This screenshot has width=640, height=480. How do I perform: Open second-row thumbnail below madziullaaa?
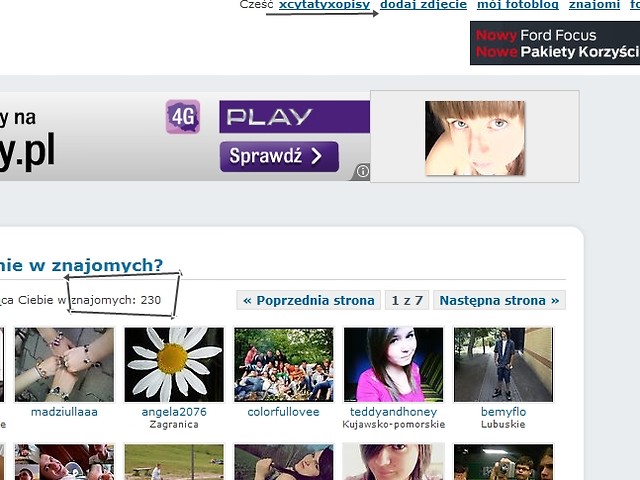point(64,462)
